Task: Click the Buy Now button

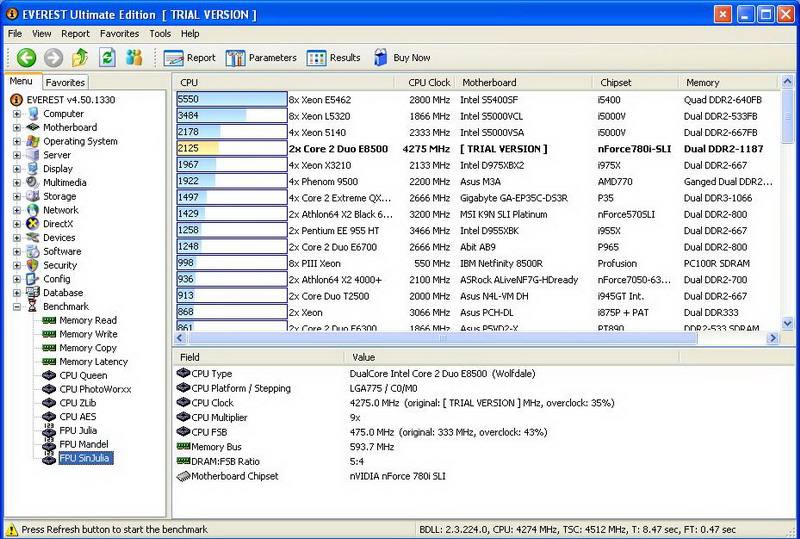Action: [402, 58]
